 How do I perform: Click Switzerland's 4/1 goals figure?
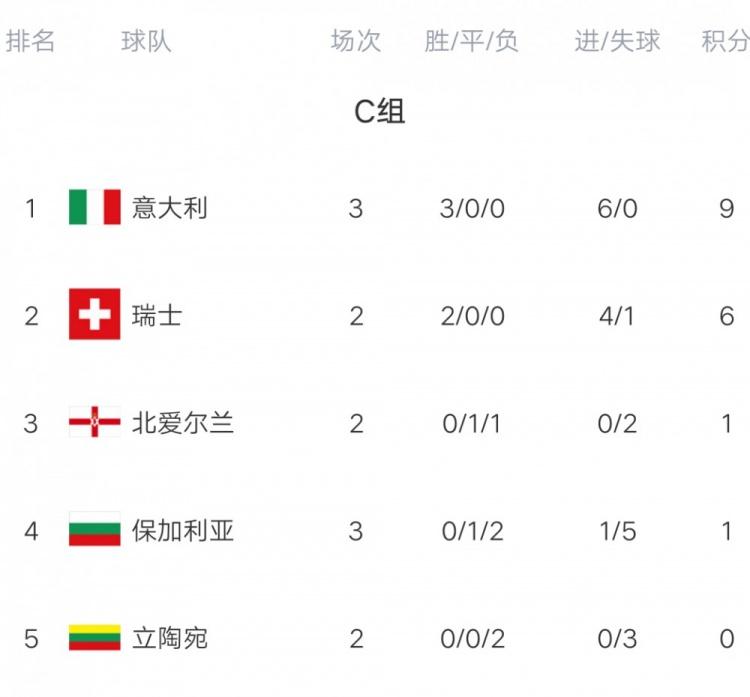617,316
